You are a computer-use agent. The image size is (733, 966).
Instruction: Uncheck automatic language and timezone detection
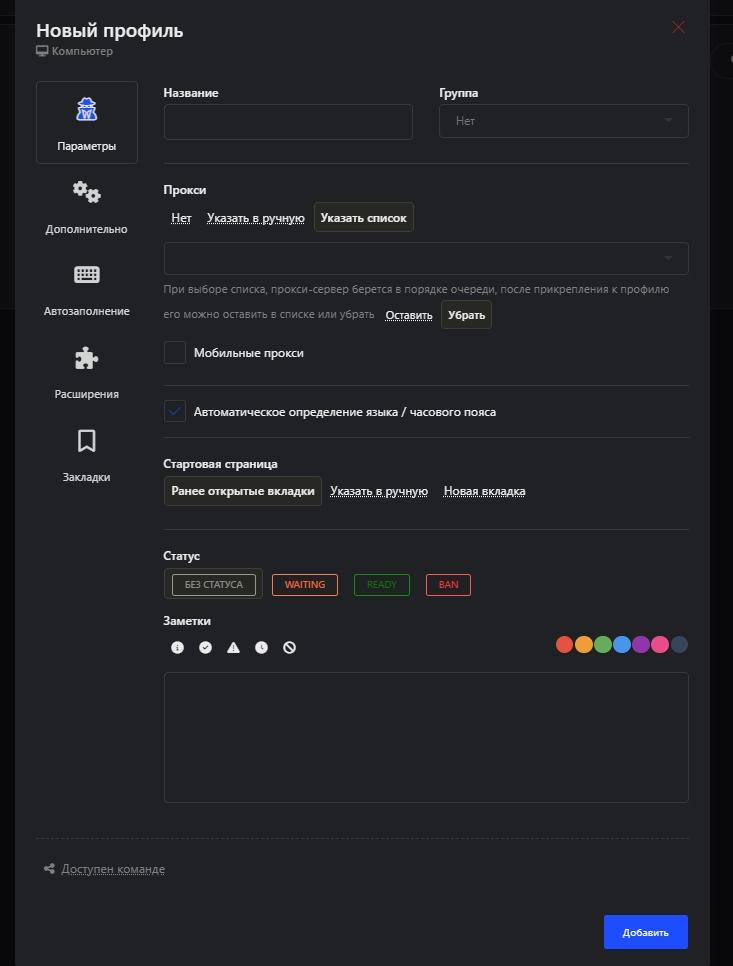pyautogui.click(x=175, y=412)
